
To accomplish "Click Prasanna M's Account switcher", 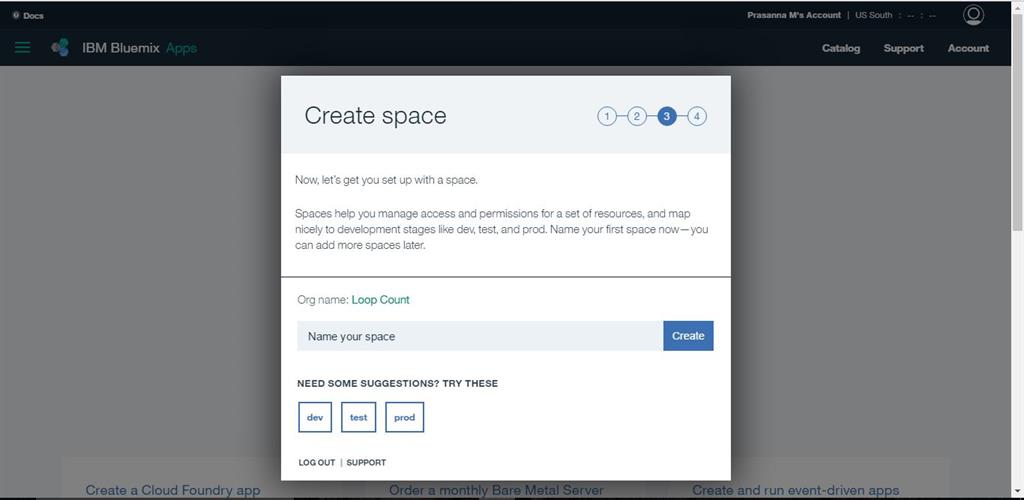I will 793,15.
